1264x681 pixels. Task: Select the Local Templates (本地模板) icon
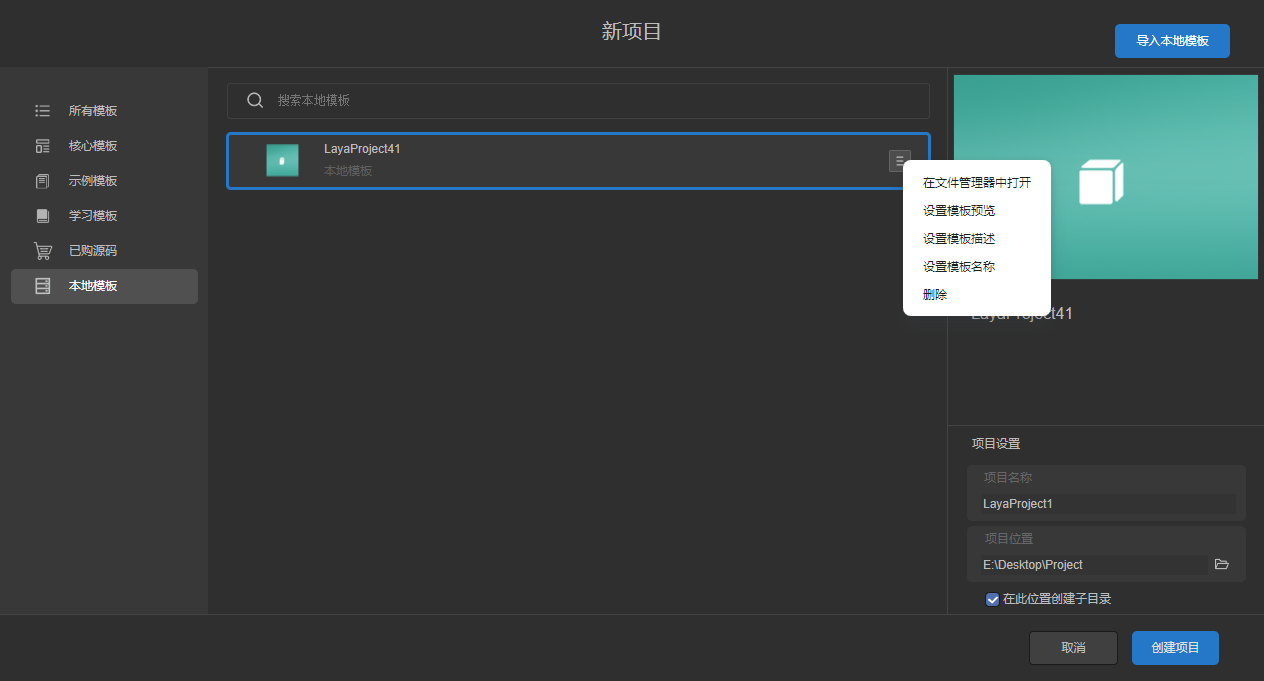[x=42, y=286]
